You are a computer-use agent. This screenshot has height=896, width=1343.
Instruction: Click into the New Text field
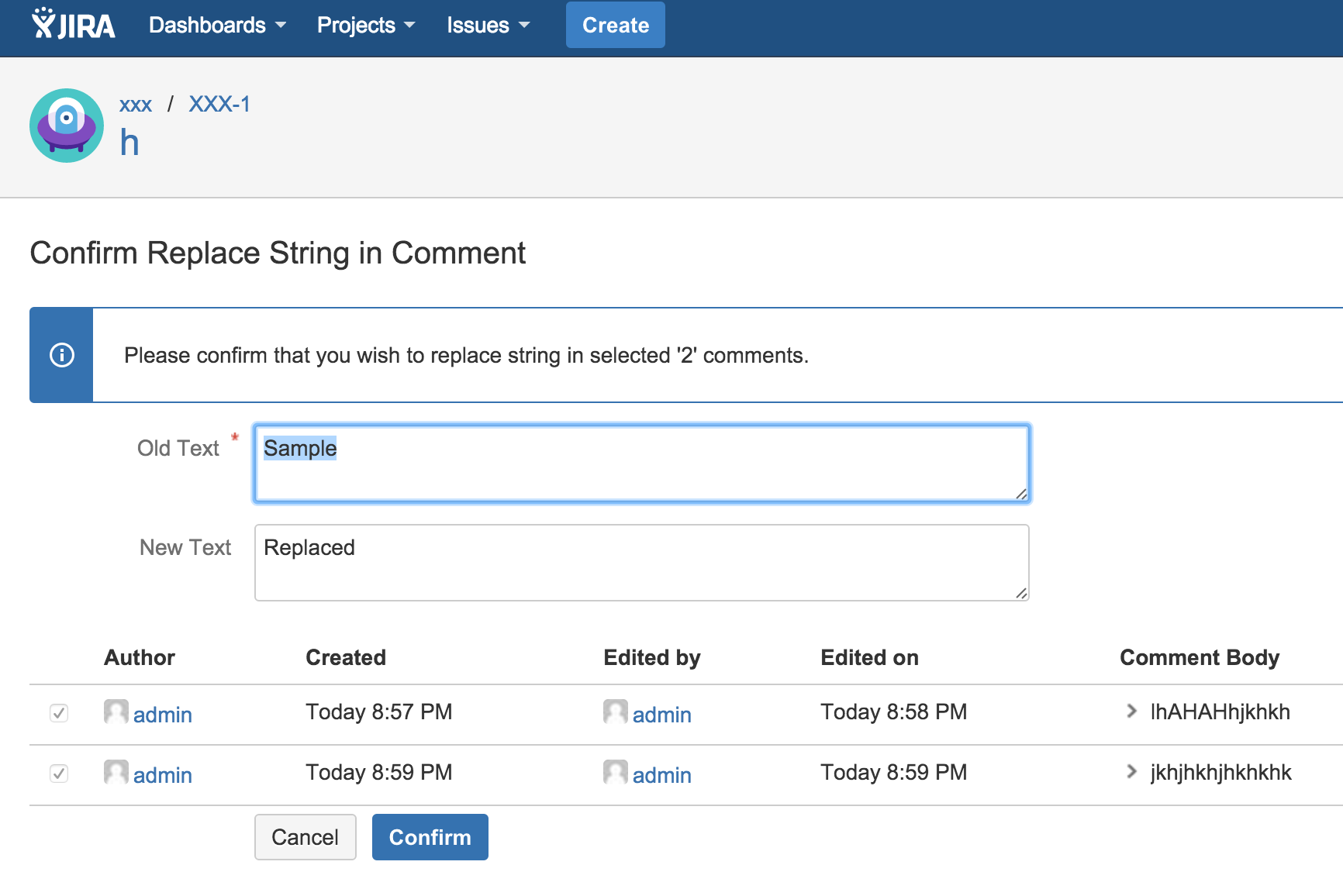pos(642,563)
